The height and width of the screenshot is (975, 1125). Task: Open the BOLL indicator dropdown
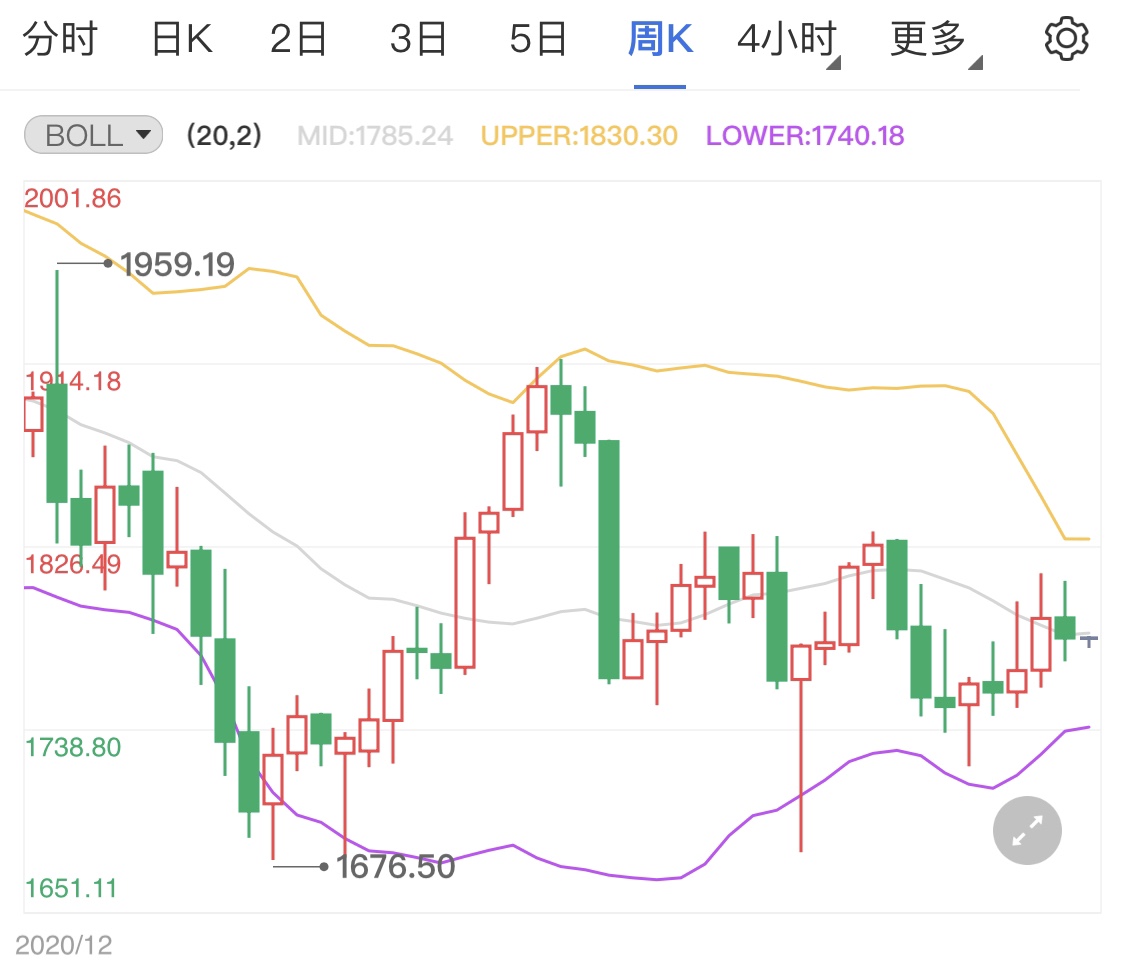93,135
